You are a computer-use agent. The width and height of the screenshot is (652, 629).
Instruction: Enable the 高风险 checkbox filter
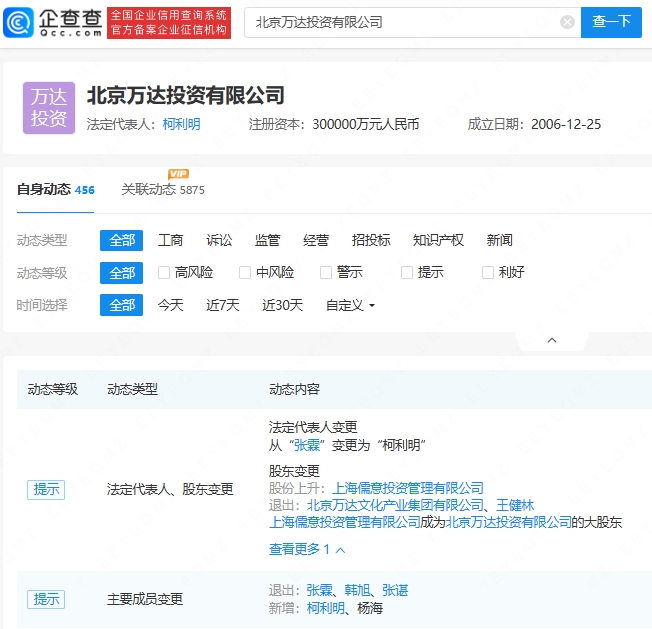[x=164, y=272]
